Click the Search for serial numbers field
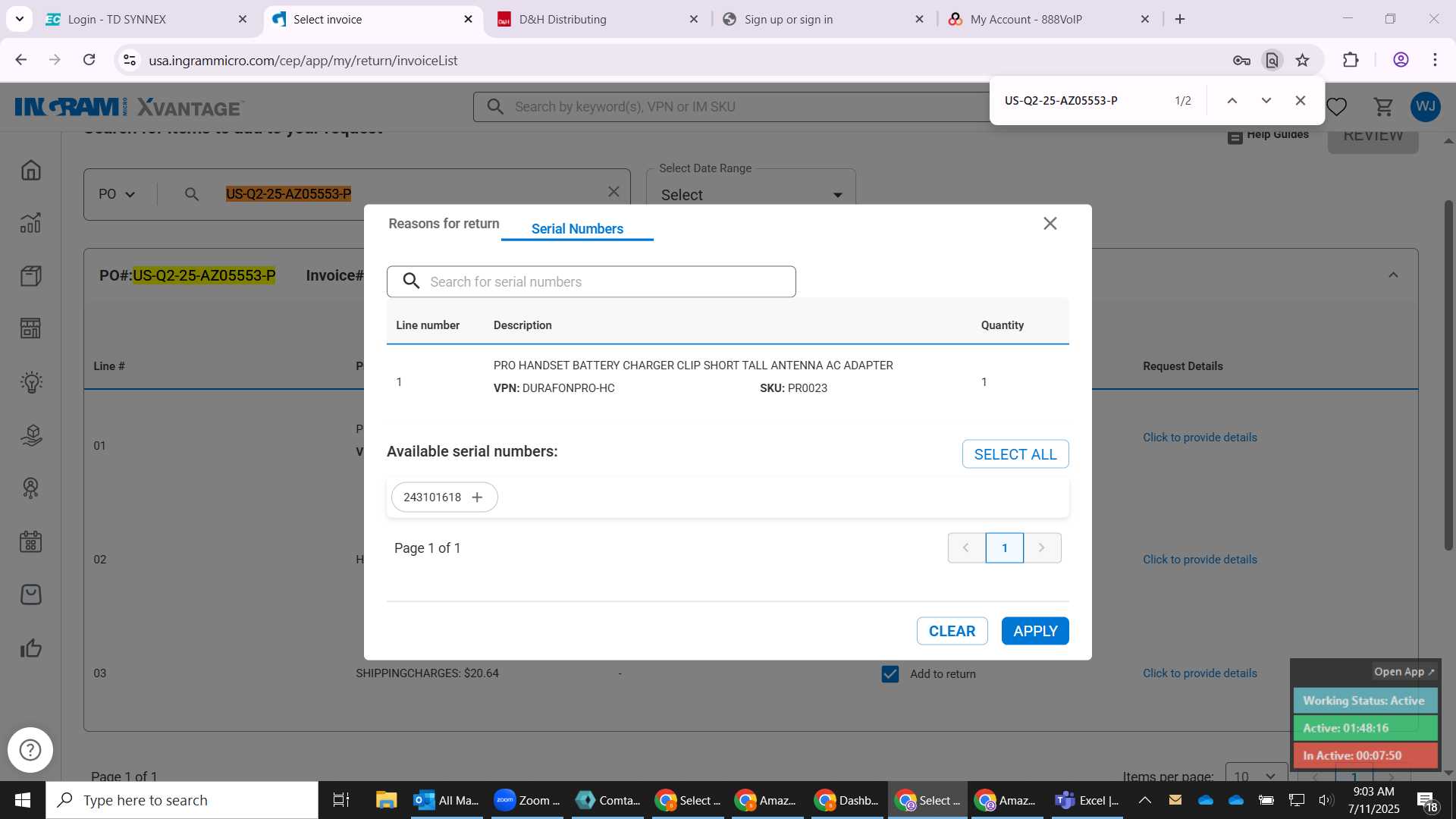This screenshot has height=819, width=1456. [x=591, y=281]
